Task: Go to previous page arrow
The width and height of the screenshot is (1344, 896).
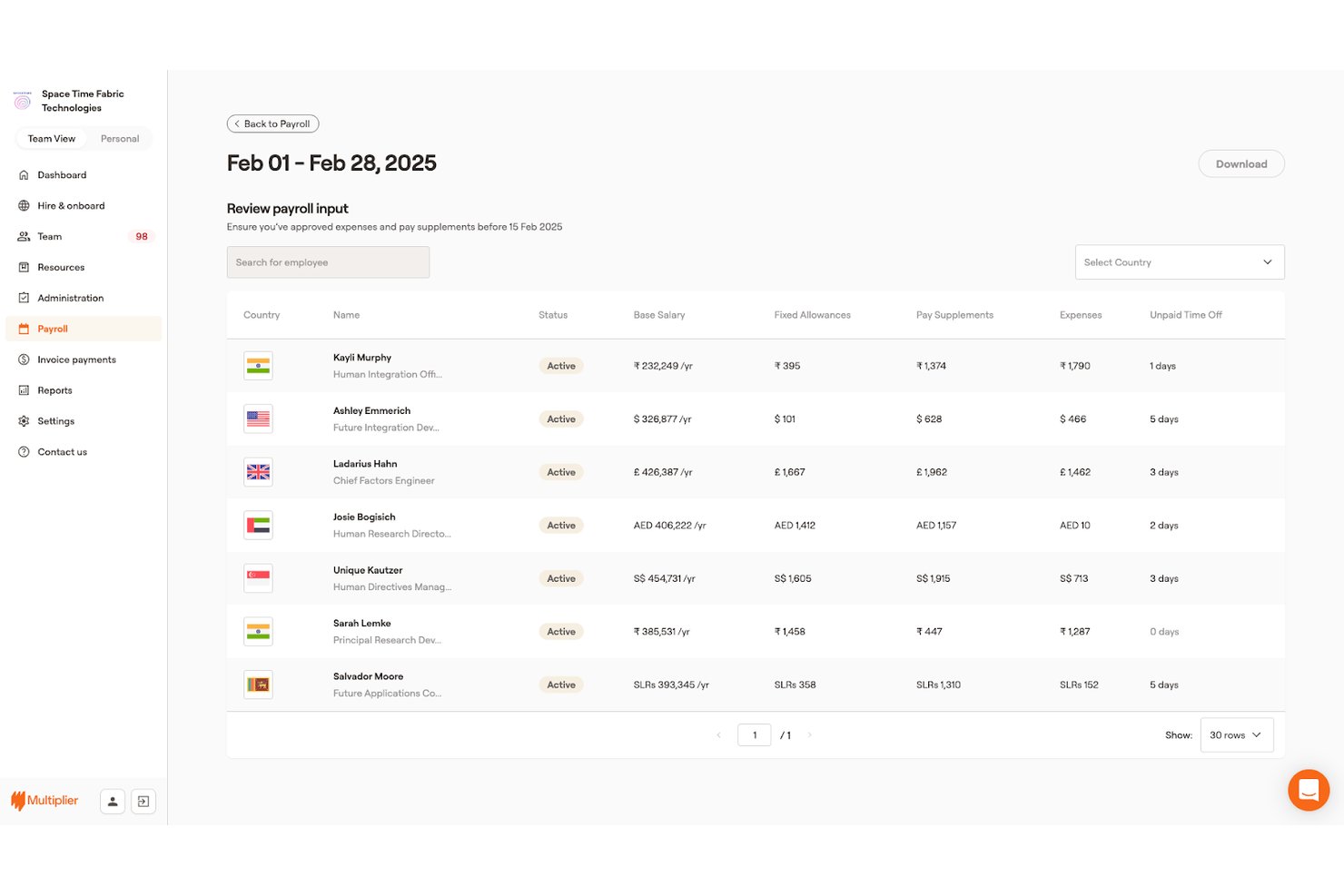Action: (x=719, y=735)
